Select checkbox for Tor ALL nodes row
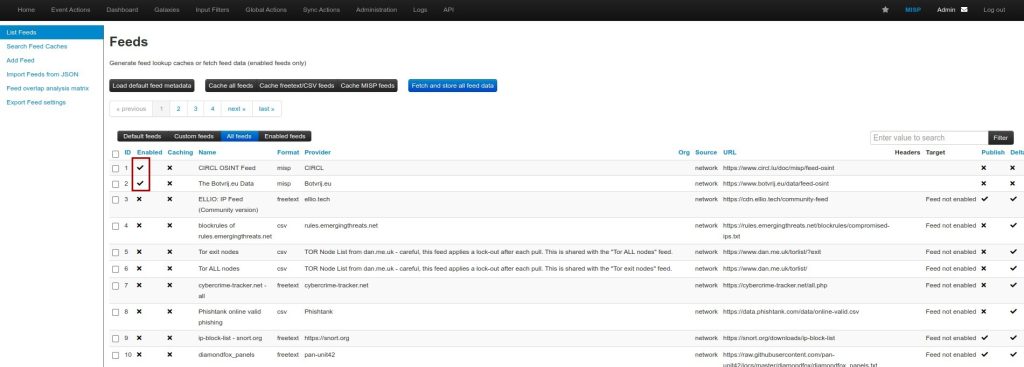The height and width of the screenshot is (367, 1024). coord(116,269)
